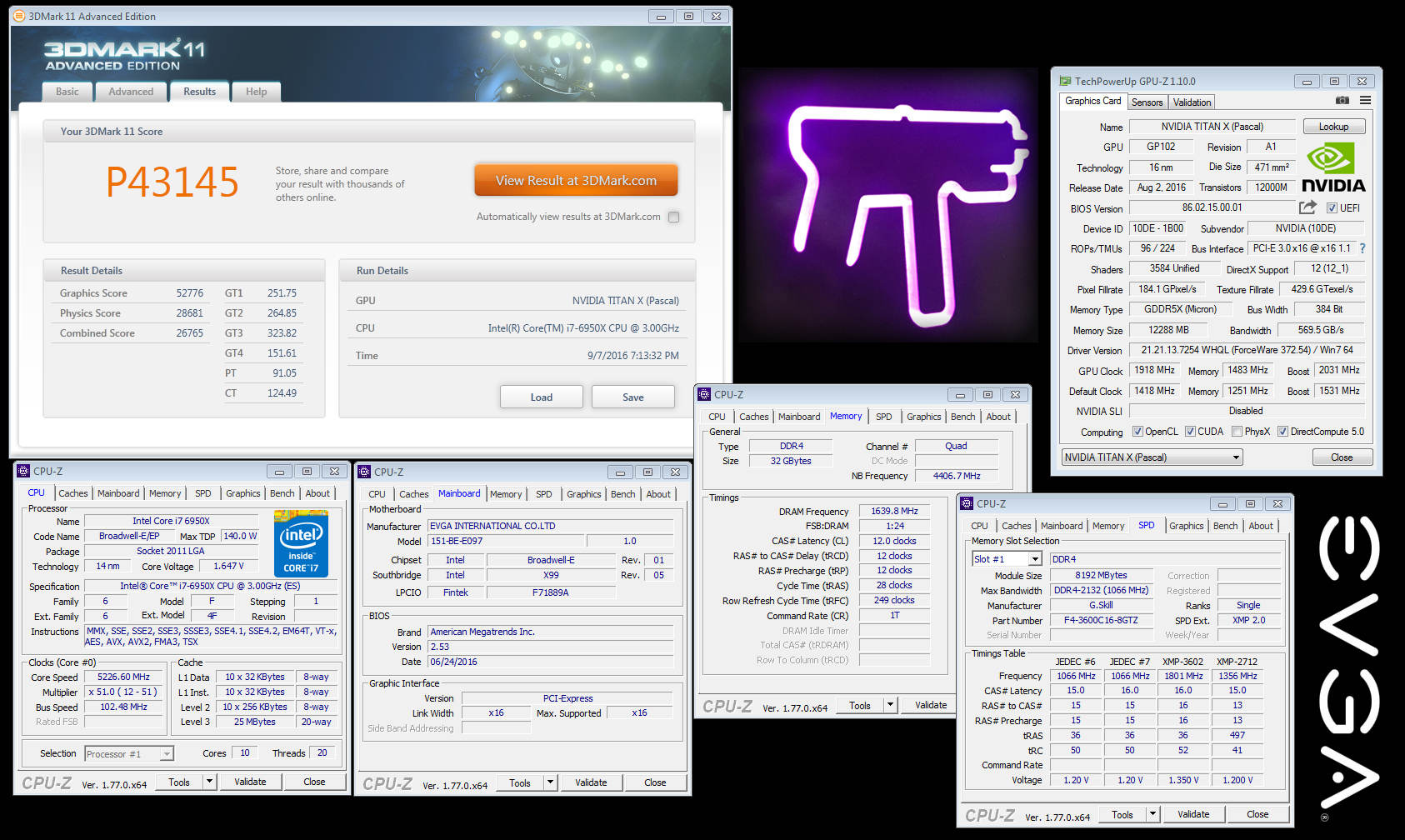Toggle the CUDA checkbox
This screenshot has height=840, width=1405.
tap(1190, 432)
